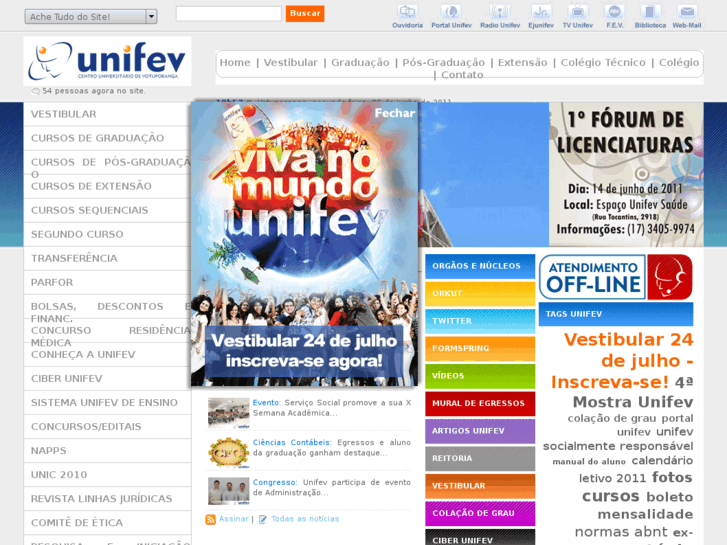Click the Todas as notícias edit icon
The width and height of the screenshot is (727, 545).
tap(263, 519)
